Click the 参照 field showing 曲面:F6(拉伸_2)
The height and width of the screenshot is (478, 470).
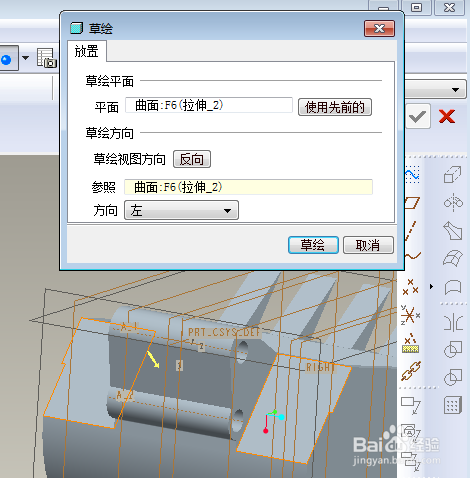coord(248,187)
